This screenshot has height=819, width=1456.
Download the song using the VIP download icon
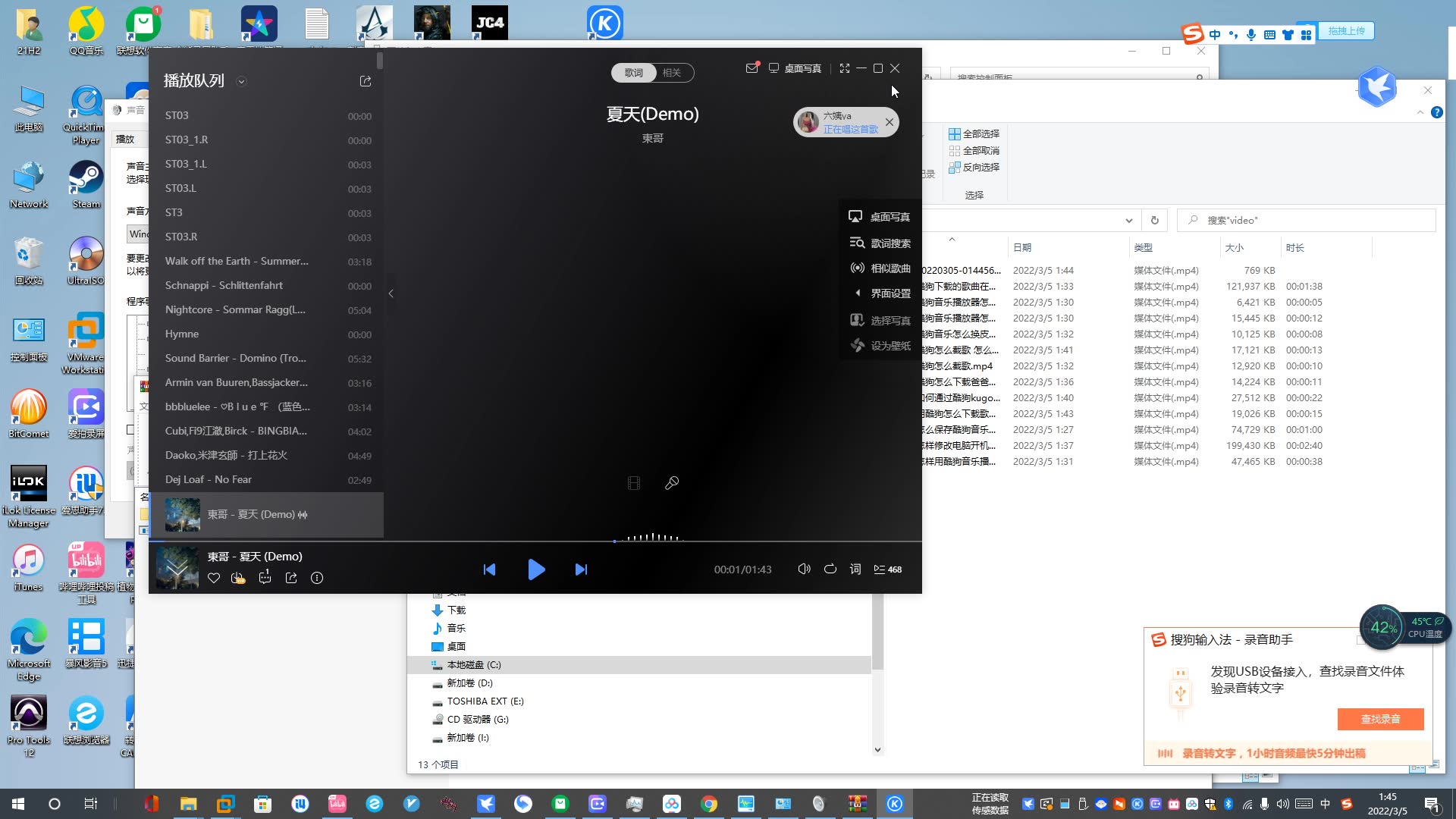coord(239,579)
